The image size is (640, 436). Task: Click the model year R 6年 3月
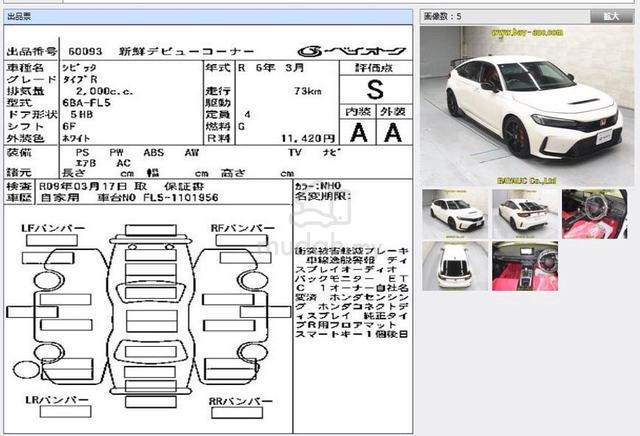coord(271,68)
